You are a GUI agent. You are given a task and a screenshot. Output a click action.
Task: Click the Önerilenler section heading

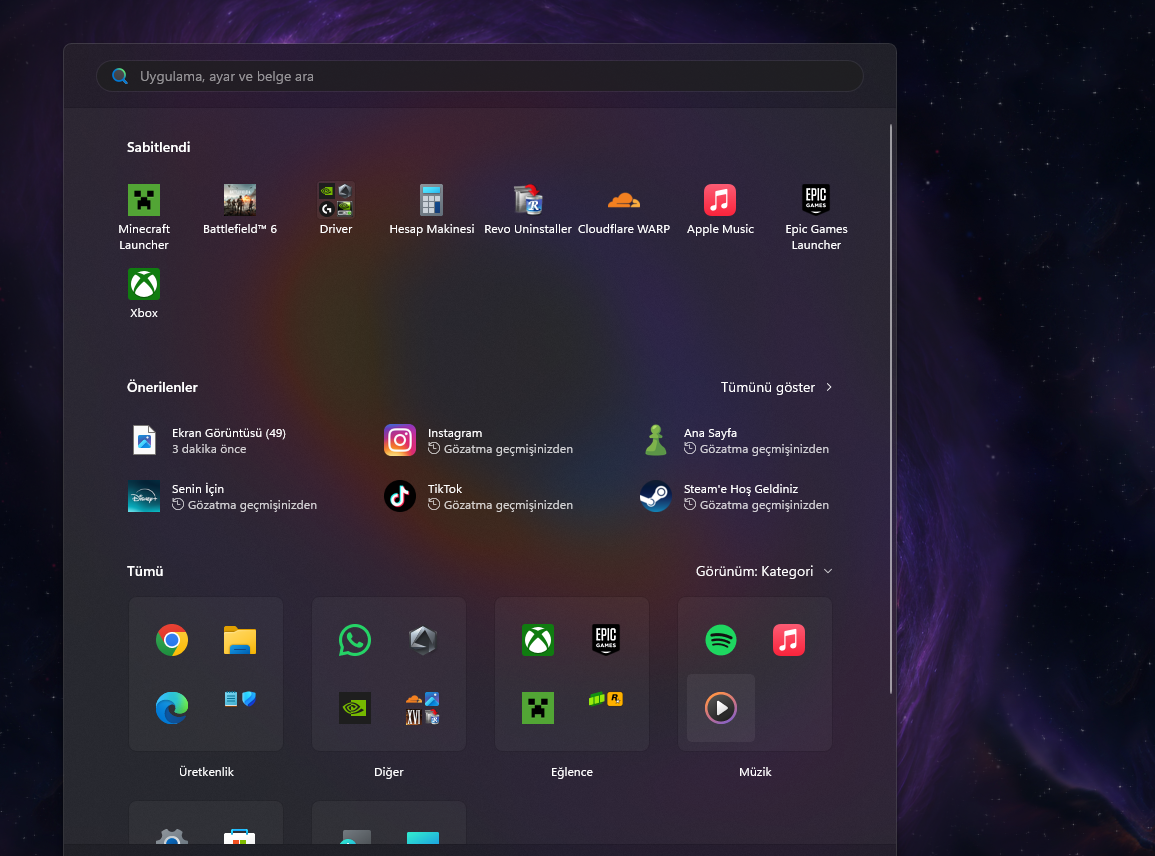(x=162, y=387)
